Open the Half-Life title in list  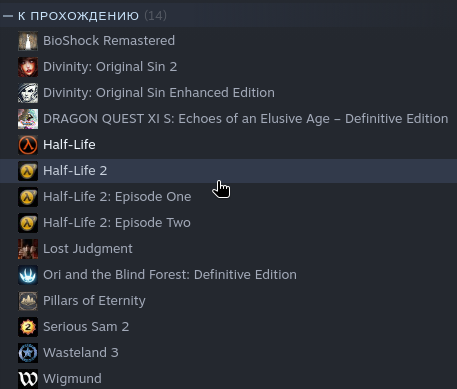69,145
